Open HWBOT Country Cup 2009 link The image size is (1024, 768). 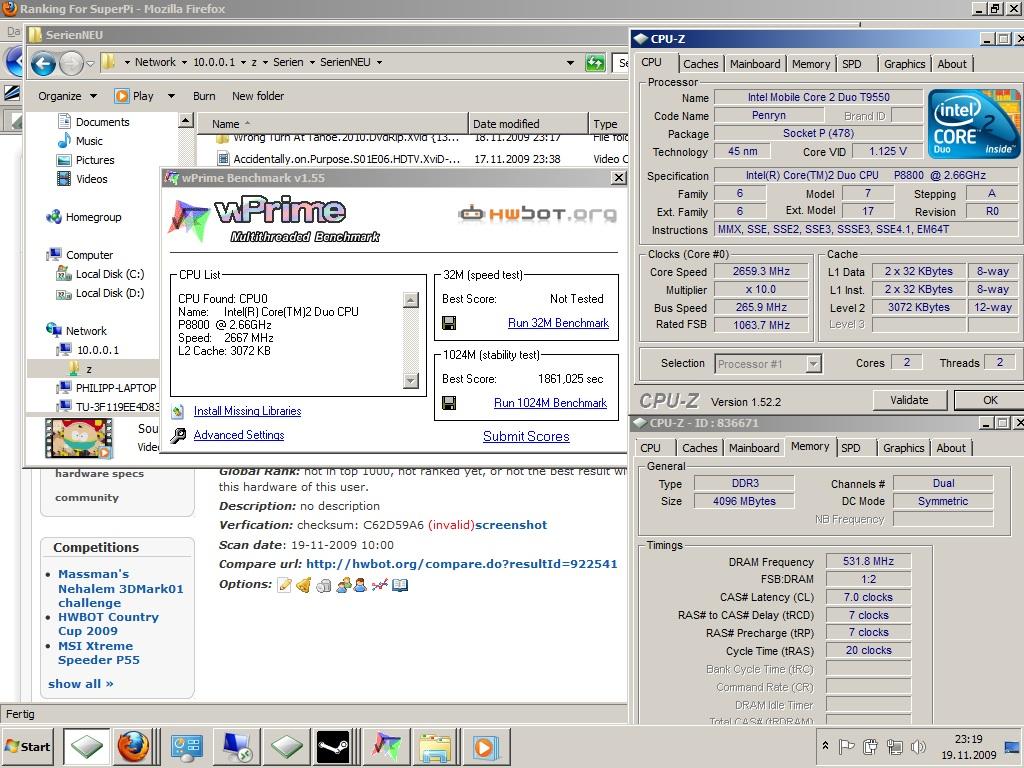pos(108,624)
